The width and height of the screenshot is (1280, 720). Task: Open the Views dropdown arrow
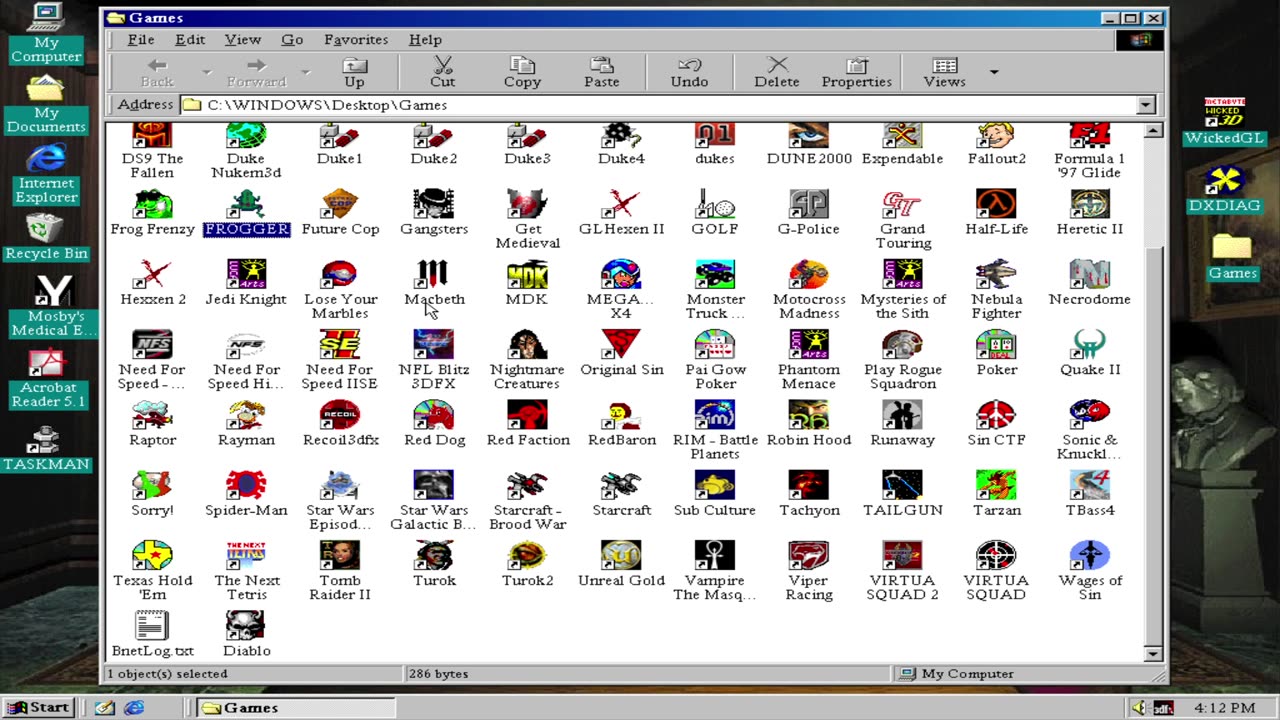tap(994, 72)
